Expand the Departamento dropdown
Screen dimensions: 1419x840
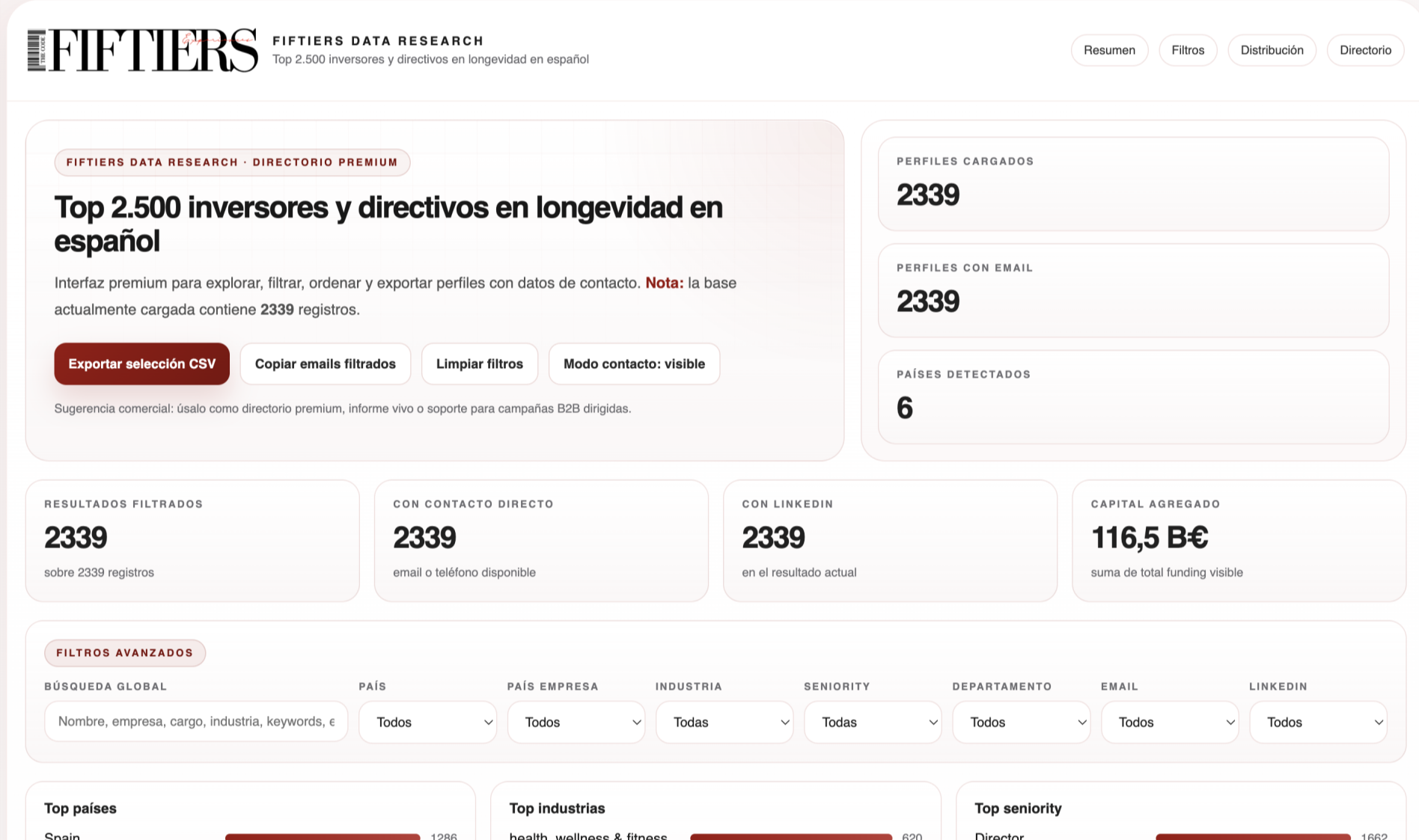click(1021, 722)
